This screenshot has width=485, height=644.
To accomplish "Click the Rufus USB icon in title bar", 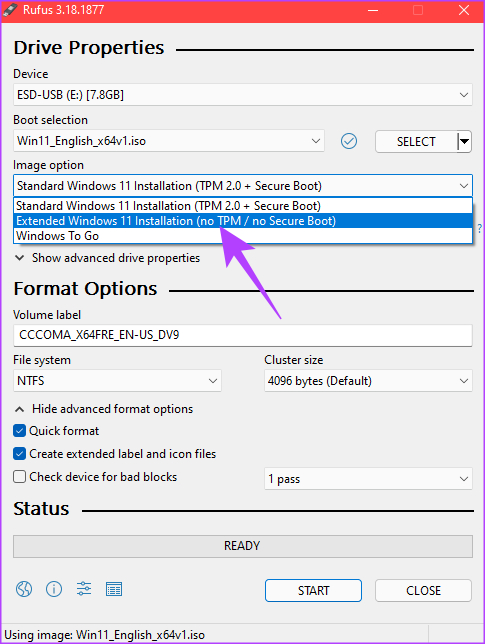I will (9, 9).
